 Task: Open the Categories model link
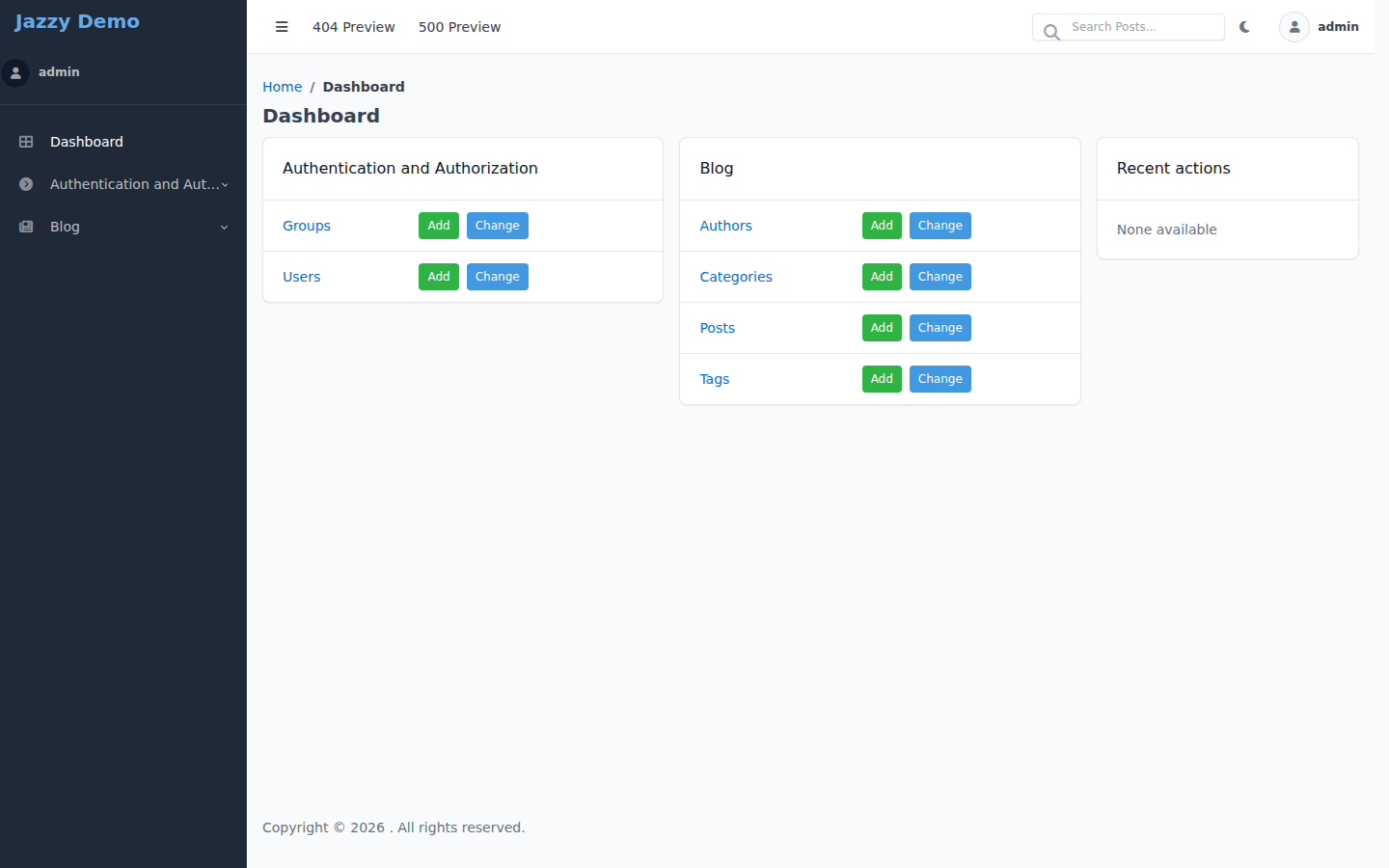736,277
